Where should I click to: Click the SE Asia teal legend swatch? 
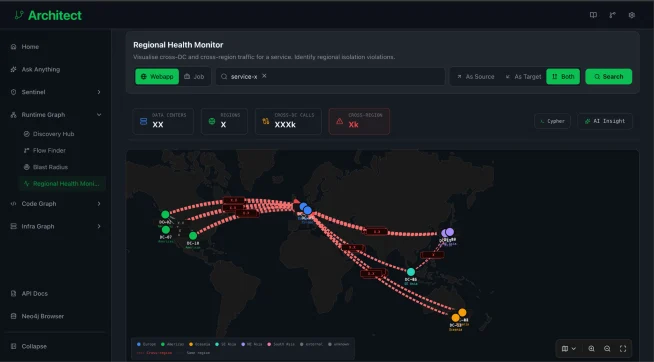click(217, 344)
